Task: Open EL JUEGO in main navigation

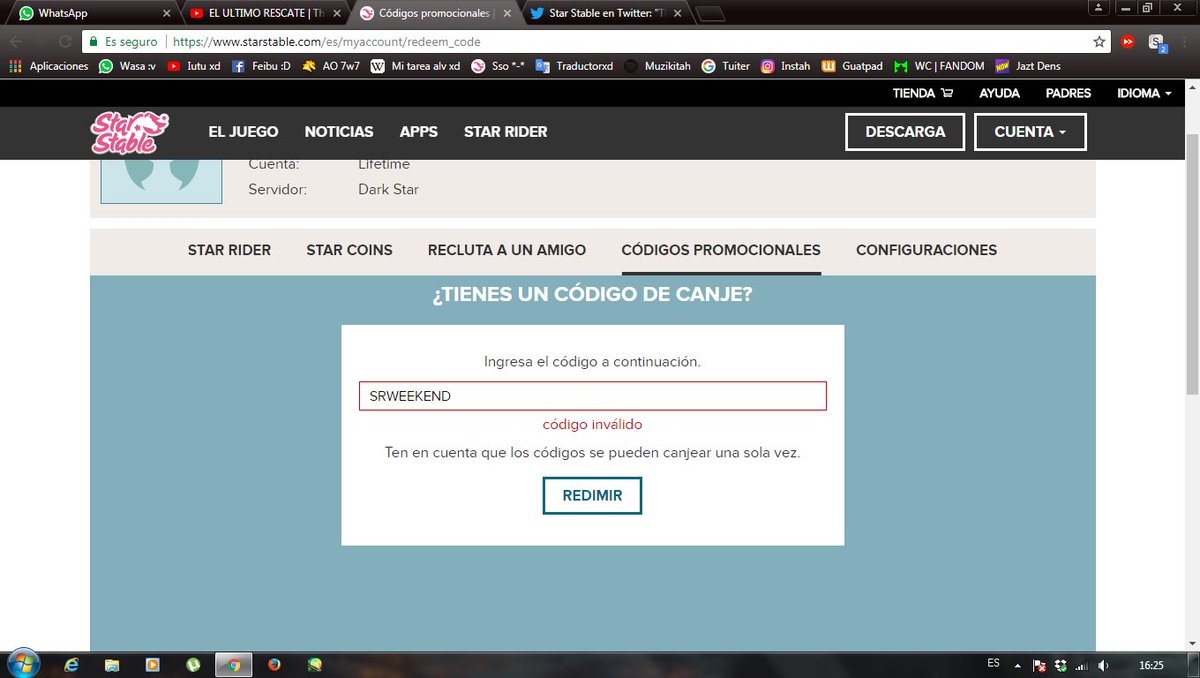Action: pos(243,132)
